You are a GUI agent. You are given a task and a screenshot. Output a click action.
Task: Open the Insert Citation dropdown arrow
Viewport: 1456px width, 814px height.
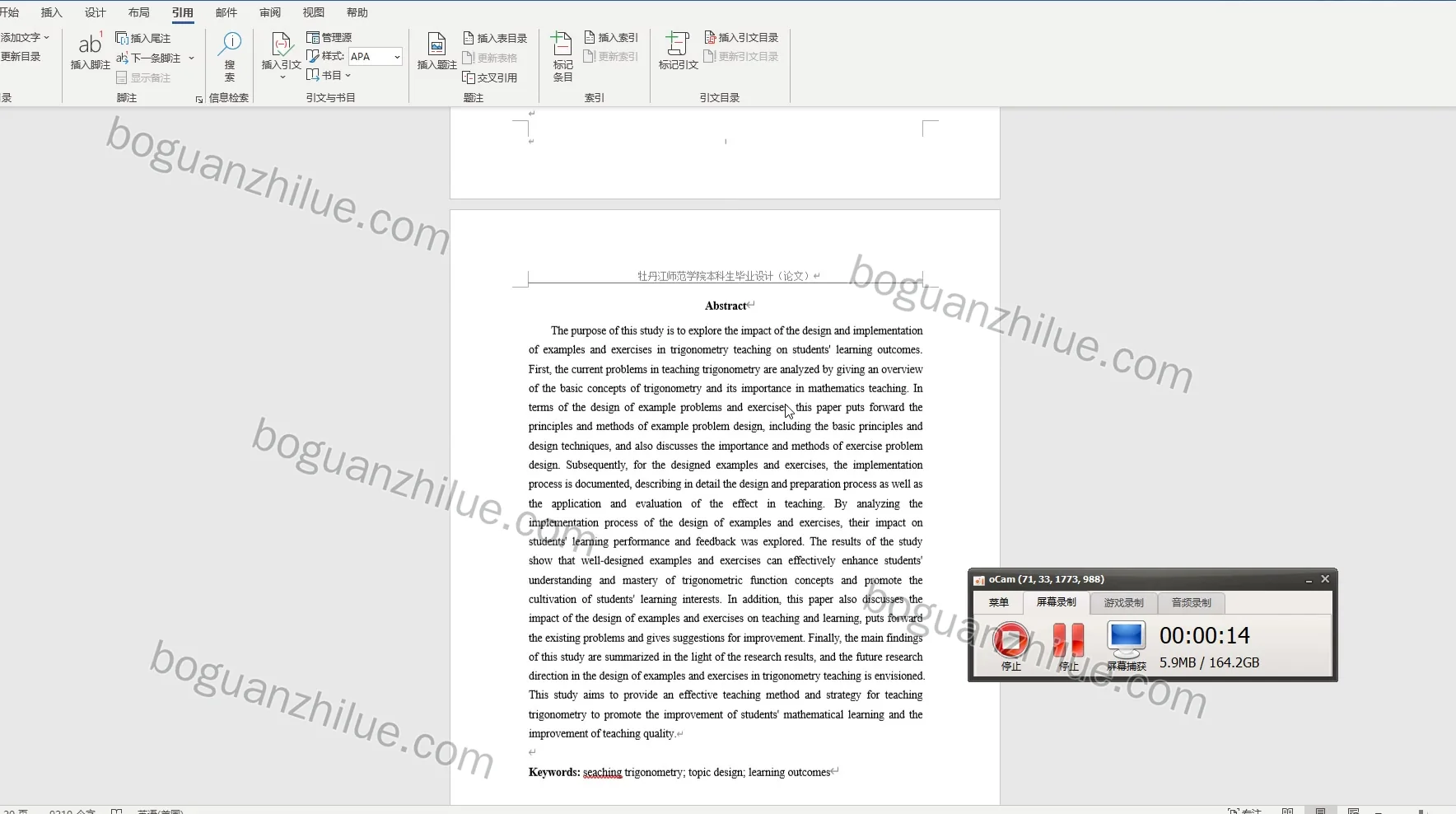(282, 77)
